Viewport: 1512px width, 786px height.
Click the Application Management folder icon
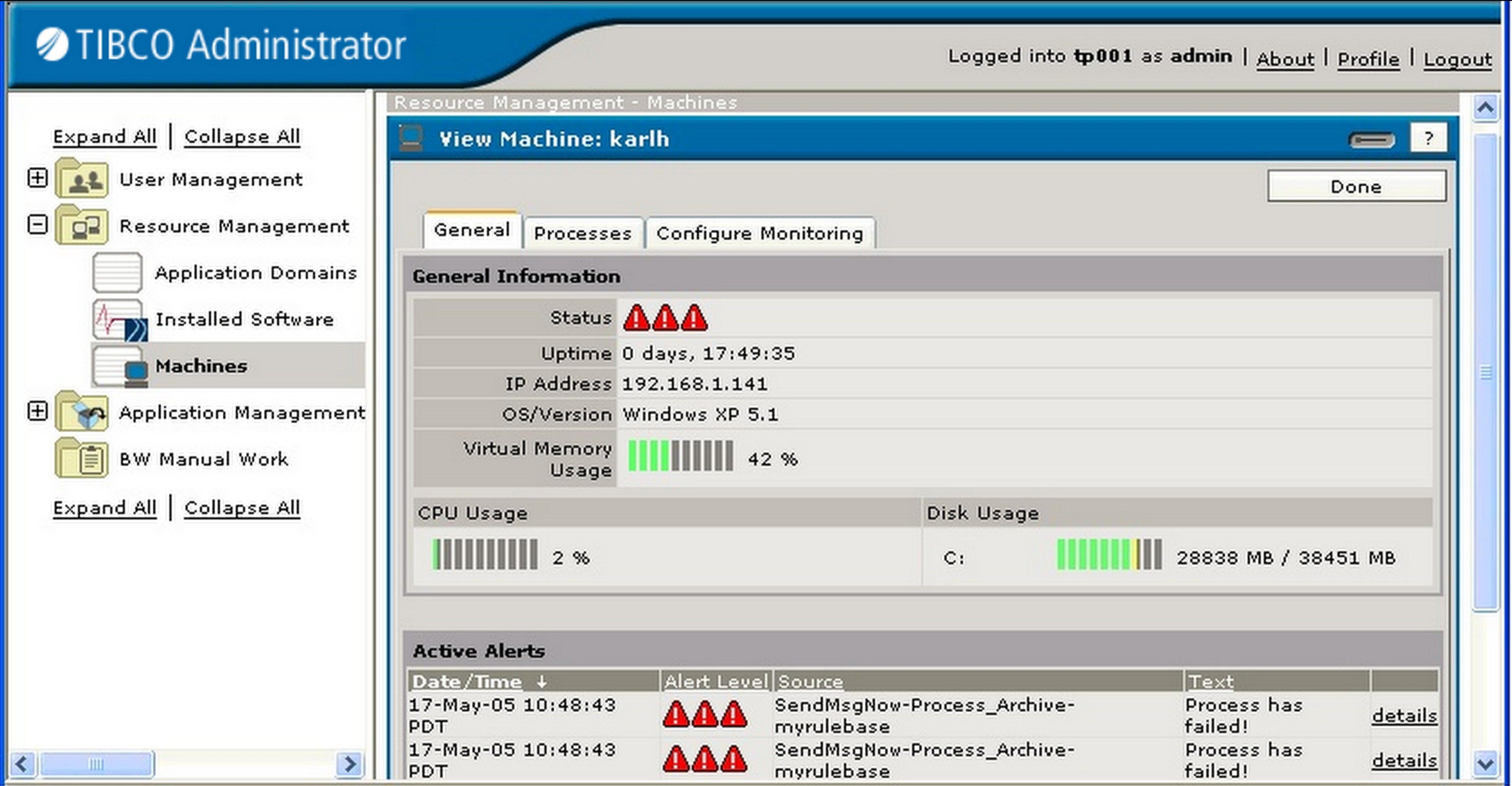[81, 412]
